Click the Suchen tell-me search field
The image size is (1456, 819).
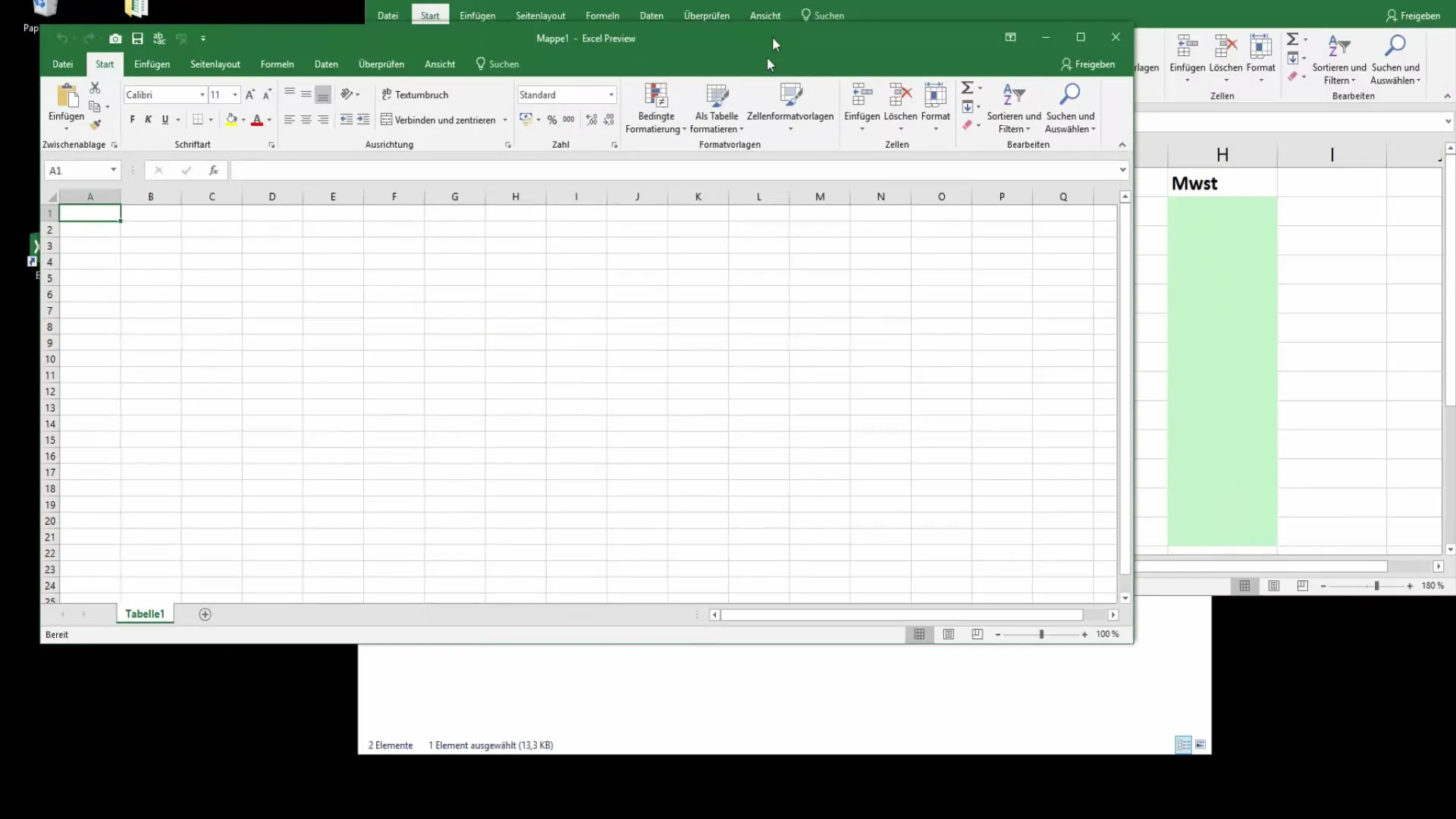(497, 64)
